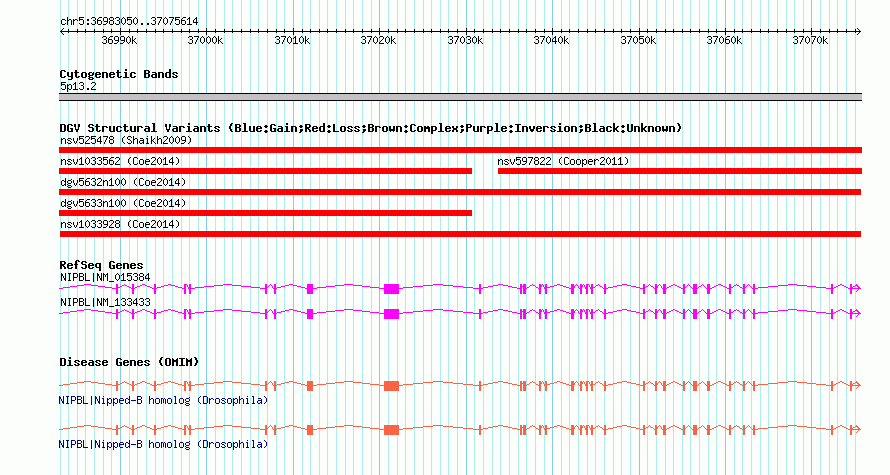Image resolution: width=890 pixels, height=475 pixels.
Task: Click the Cytogenetic Bands track title
Action: pyautogui.click(x=119, y=74)
